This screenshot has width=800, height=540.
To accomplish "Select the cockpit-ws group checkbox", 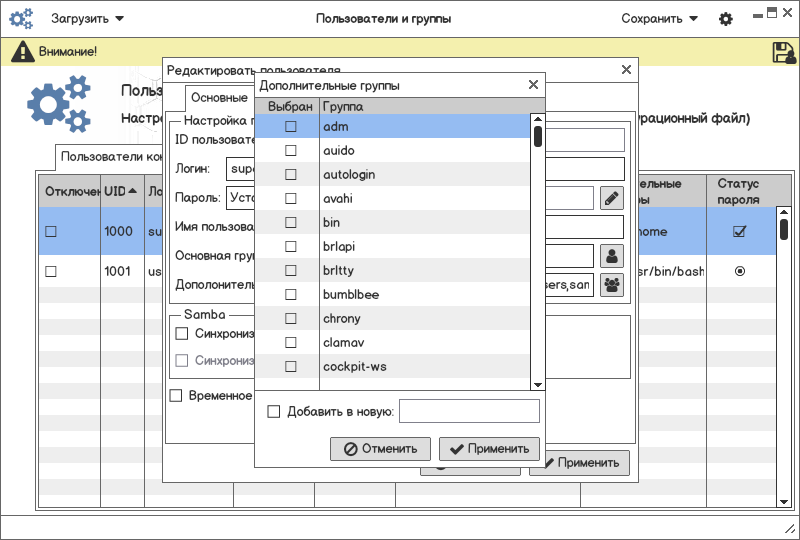I will (x=291, y=367).
